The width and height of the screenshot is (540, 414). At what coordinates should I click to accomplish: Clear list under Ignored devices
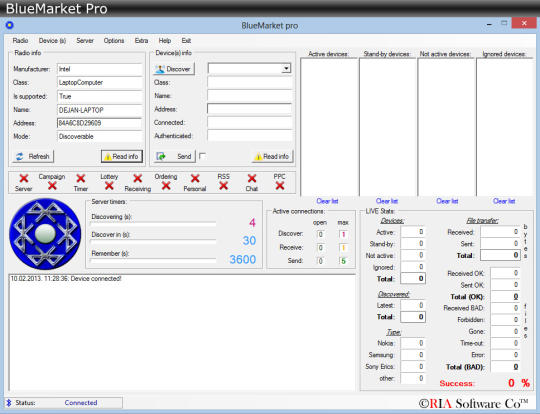(504, 201)
